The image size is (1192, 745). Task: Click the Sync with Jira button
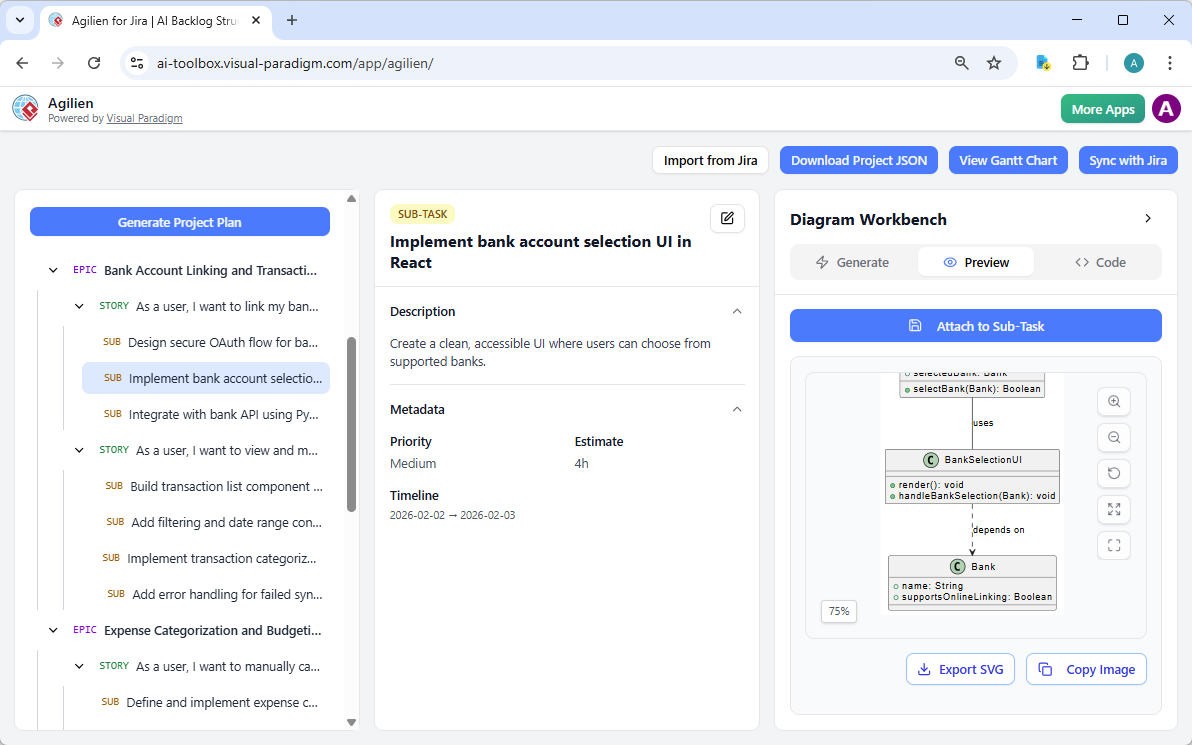tap(1128, 160)
